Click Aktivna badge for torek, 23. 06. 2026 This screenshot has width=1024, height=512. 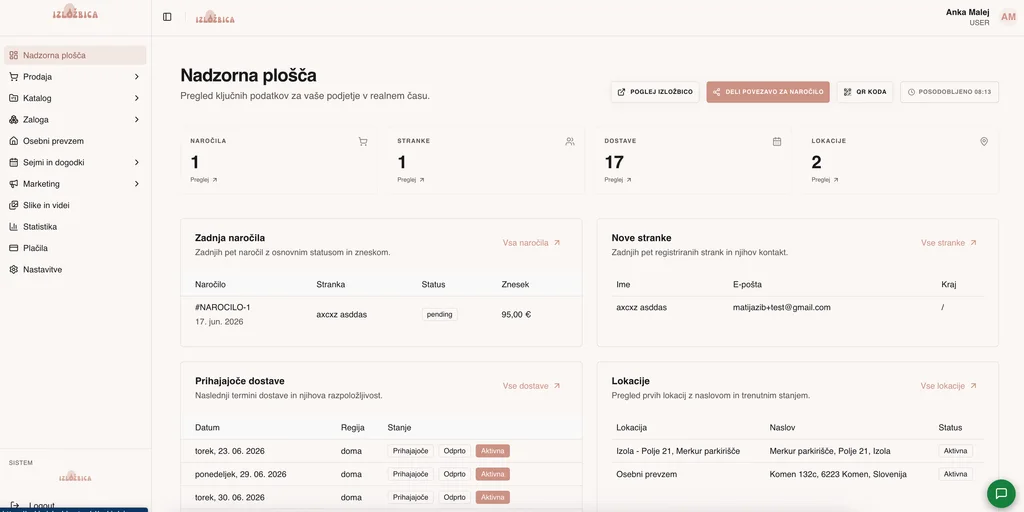click(492, 451)
